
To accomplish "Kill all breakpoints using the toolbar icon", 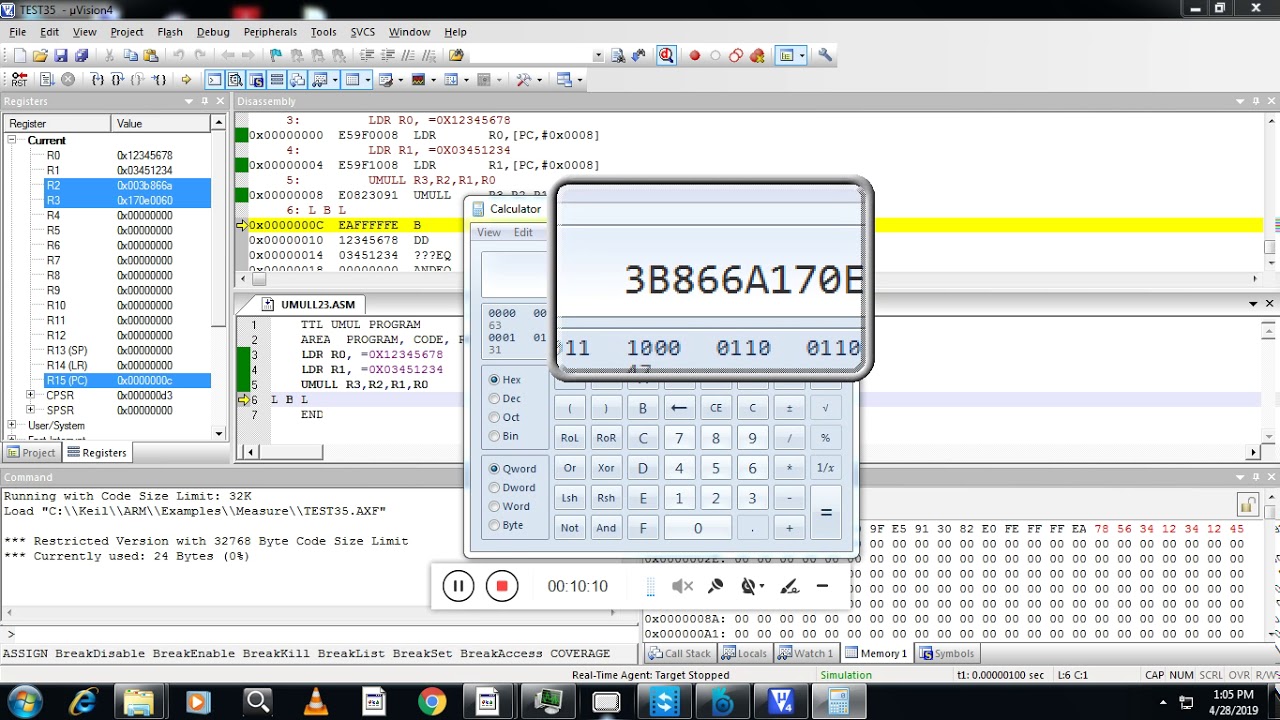I will coord(757,56).
